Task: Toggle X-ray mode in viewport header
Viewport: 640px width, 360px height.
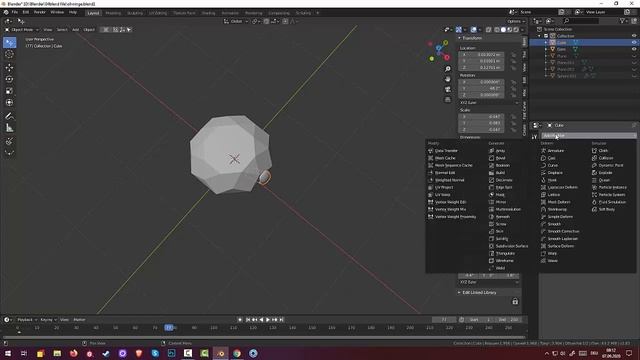Action: tap(489, 30)
